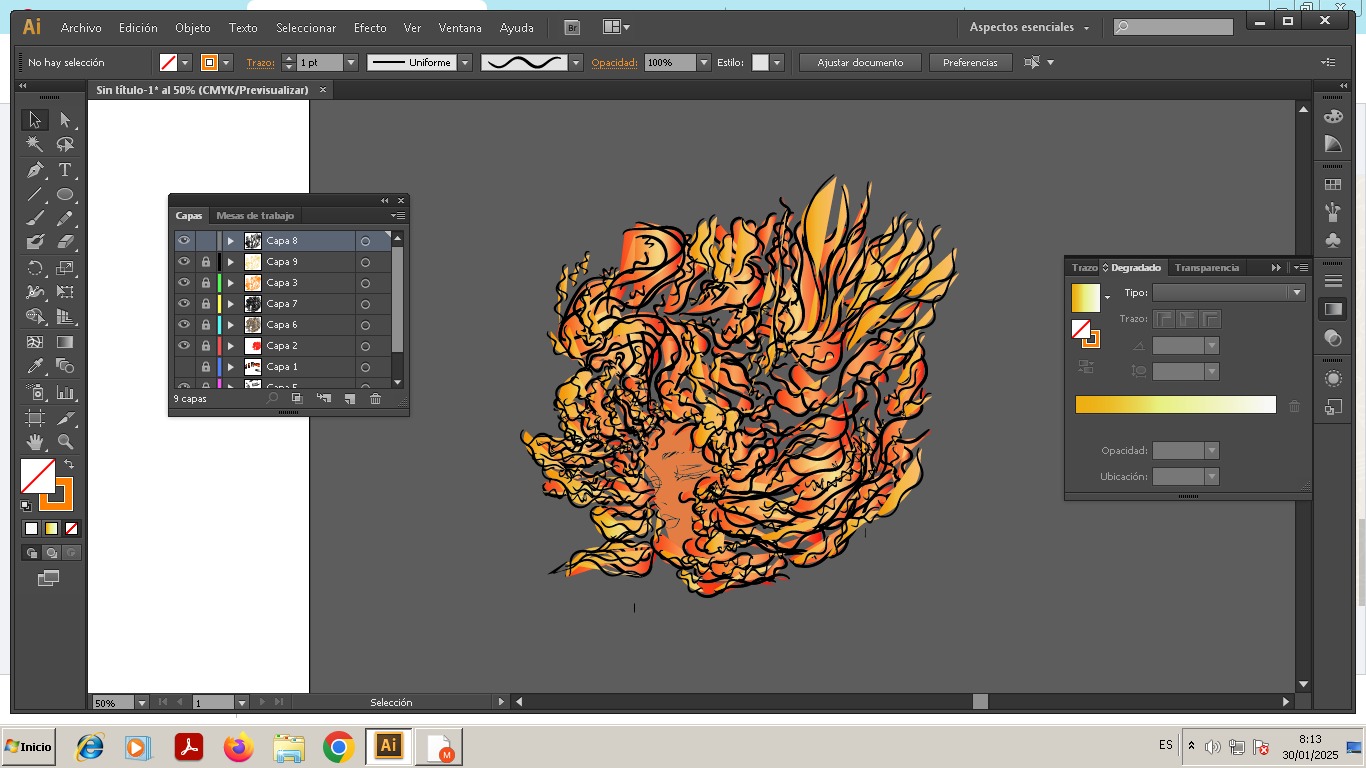Select the Blob Brush tool
Image resolution: width=1366 pixels, height=768 pixels.
[x=35, y=242]
